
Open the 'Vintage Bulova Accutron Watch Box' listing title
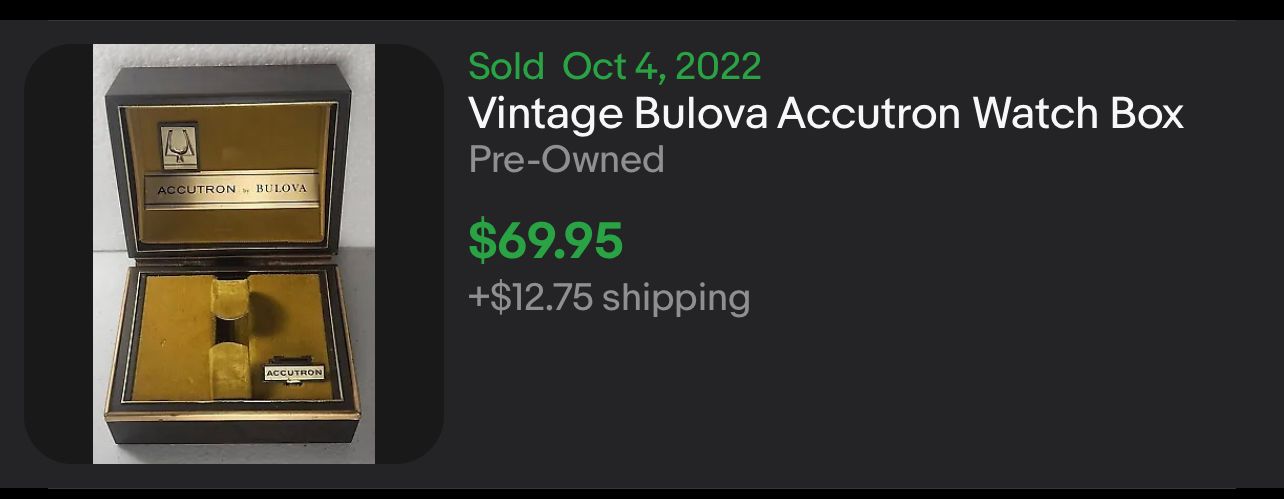point(826,114)
